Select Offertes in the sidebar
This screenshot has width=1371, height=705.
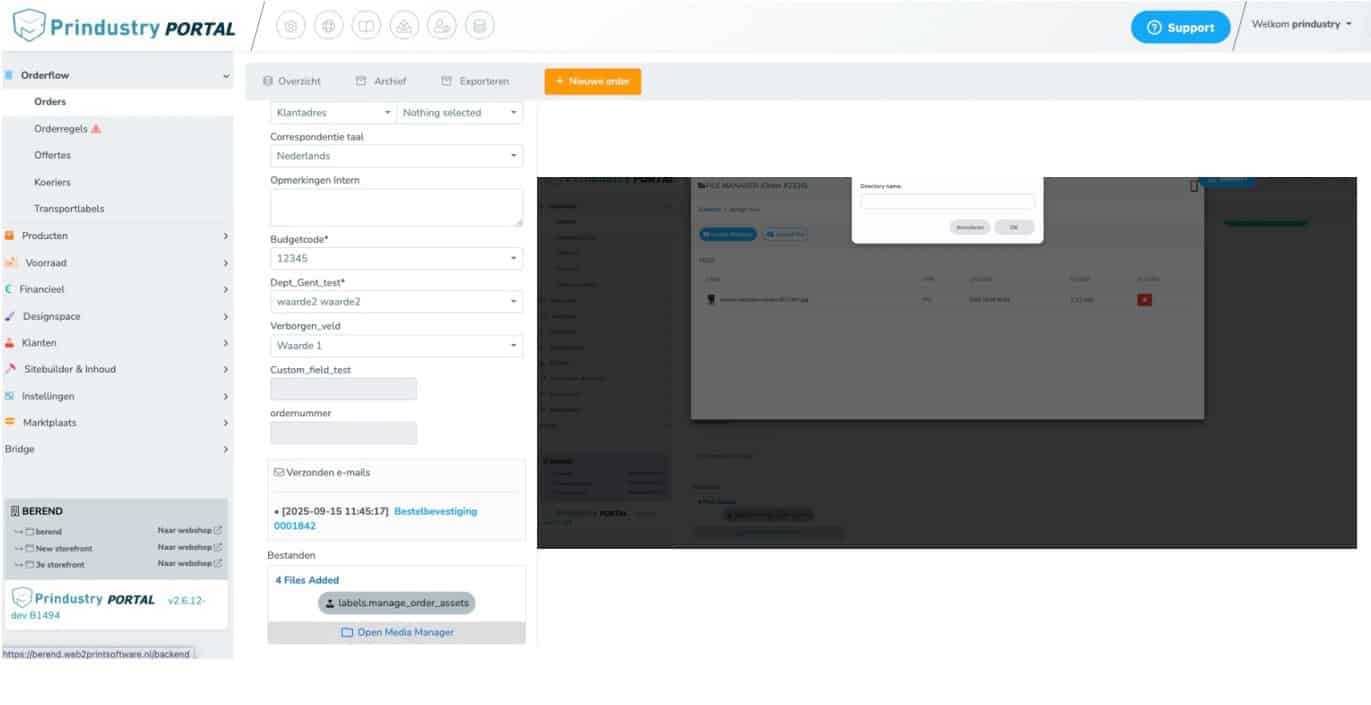52,156
